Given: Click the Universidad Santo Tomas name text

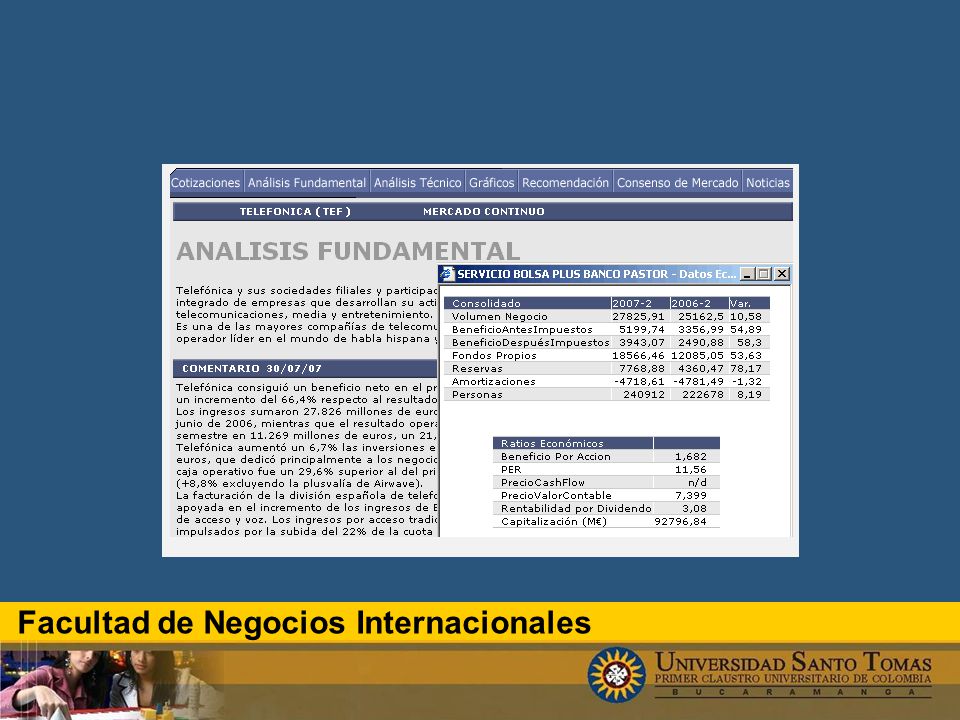Looking at the screenshot, I should [x=793, y=662].
